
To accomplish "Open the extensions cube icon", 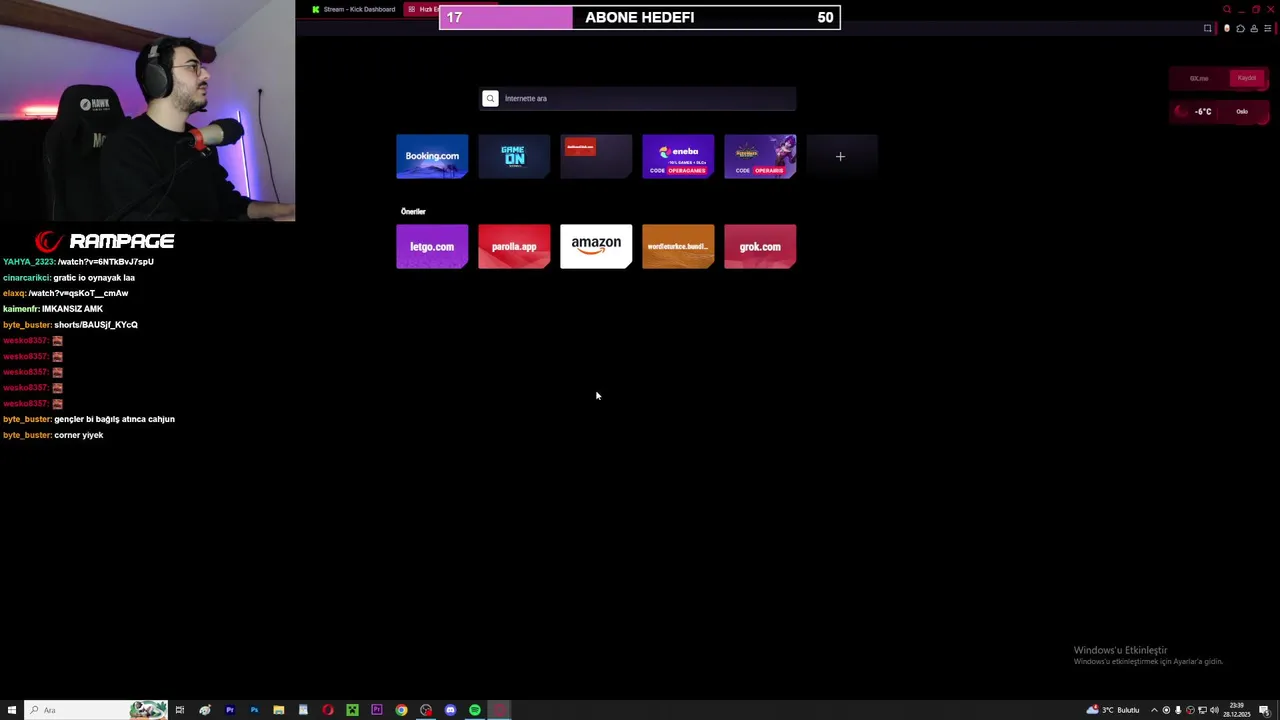I will (x=1241, y=28).
